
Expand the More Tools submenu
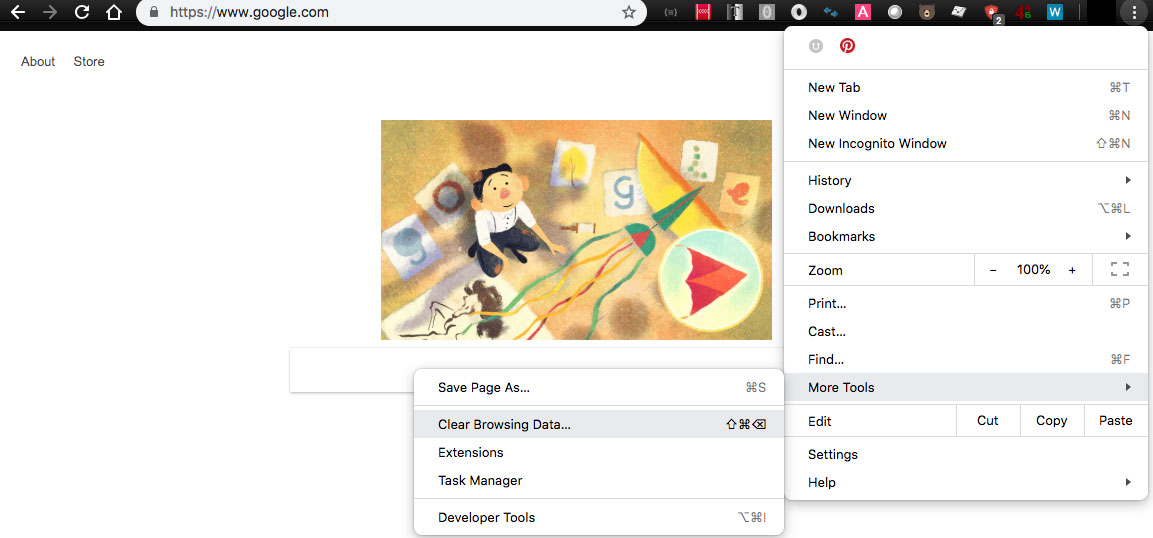point(966,387)
